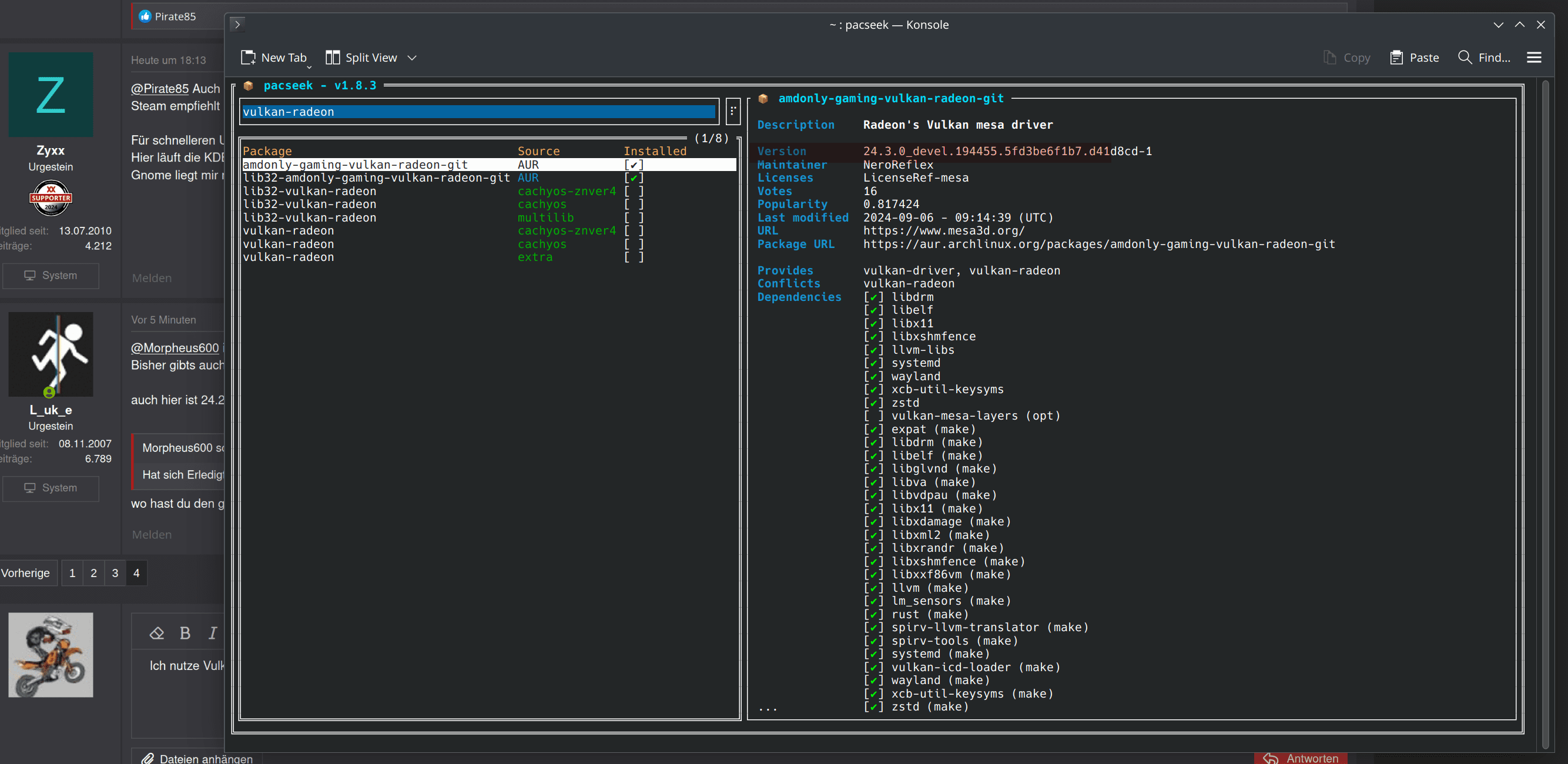Click pacseek settings dots button beside search
Image resolution: width=1568 pixels, height=764 pixels.
(x=733, y=112)
